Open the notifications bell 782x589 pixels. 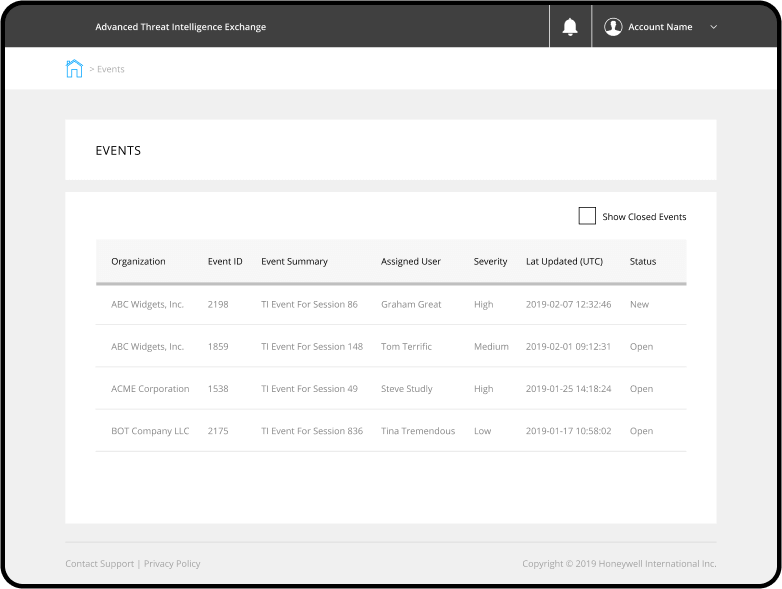570,27
